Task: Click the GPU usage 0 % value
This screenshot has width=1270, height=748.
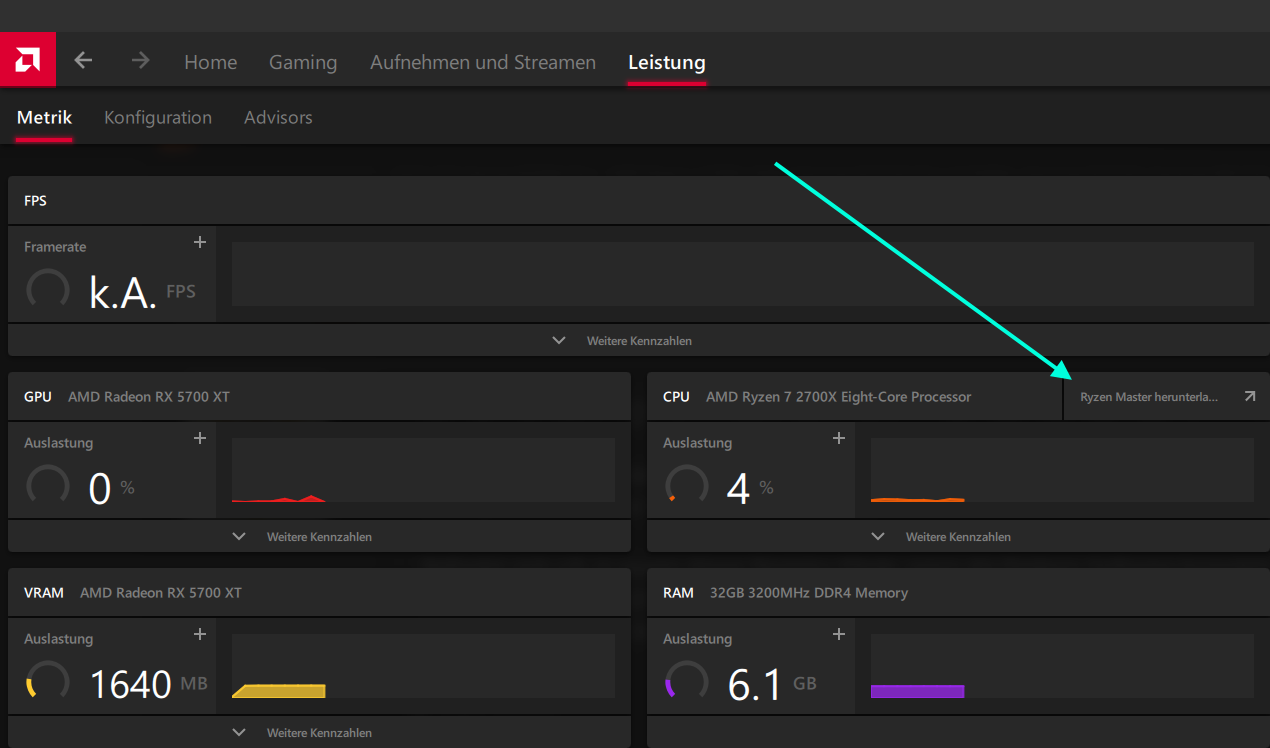Action: (111, 489)
